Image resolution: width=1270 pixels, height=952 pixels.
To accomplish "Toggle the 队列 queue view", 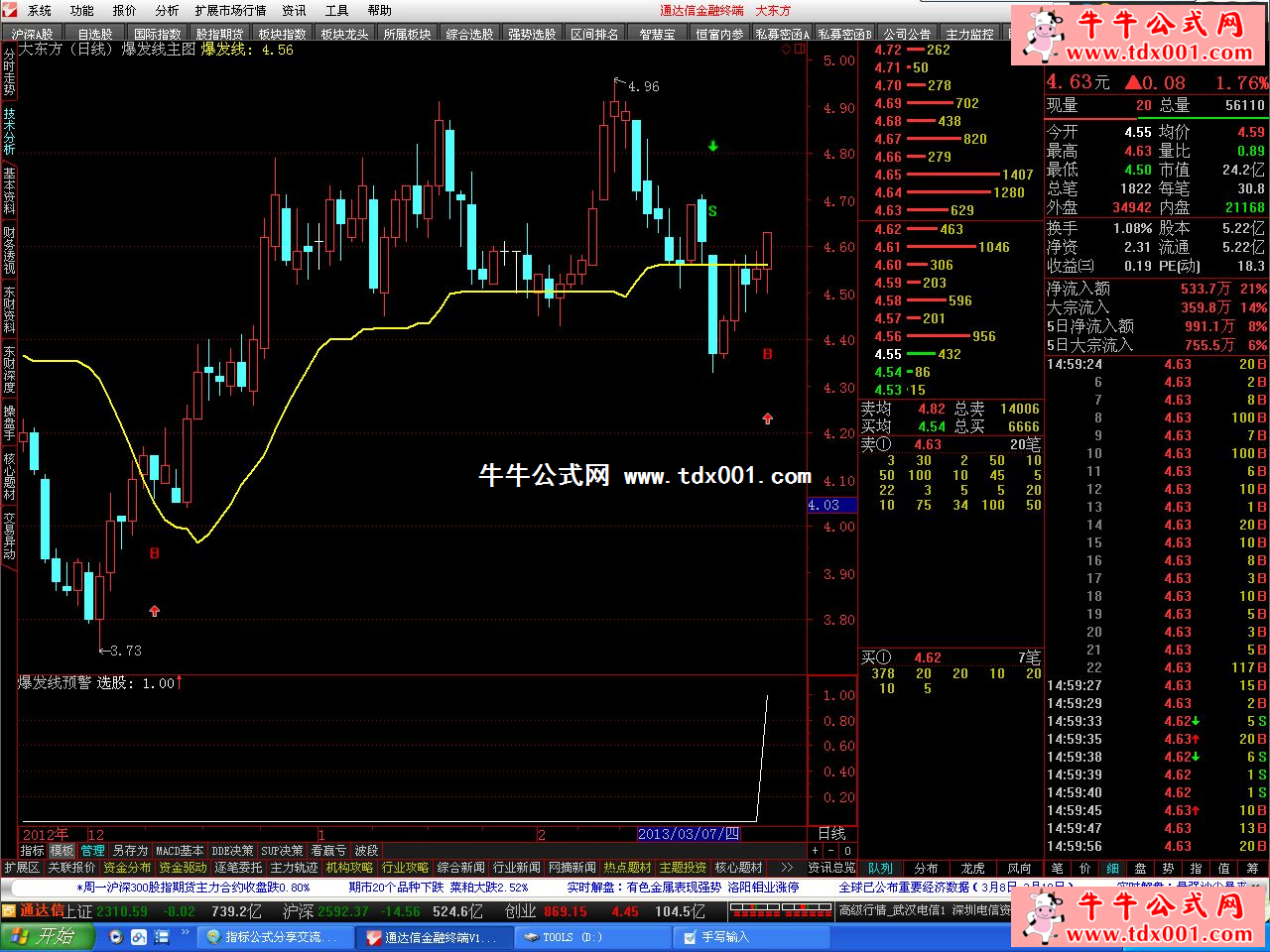I will 880,868.
